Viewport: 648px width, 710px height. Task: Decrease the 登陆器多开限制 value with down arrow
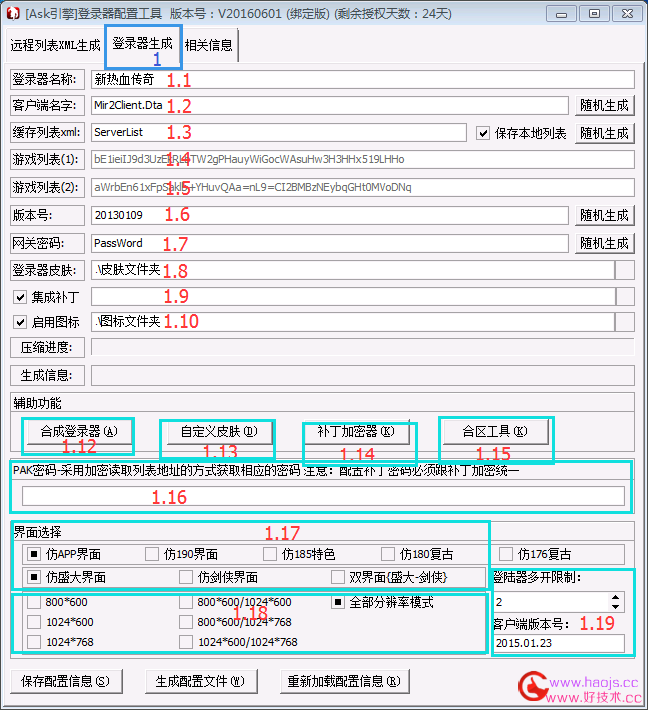[615, 607]
